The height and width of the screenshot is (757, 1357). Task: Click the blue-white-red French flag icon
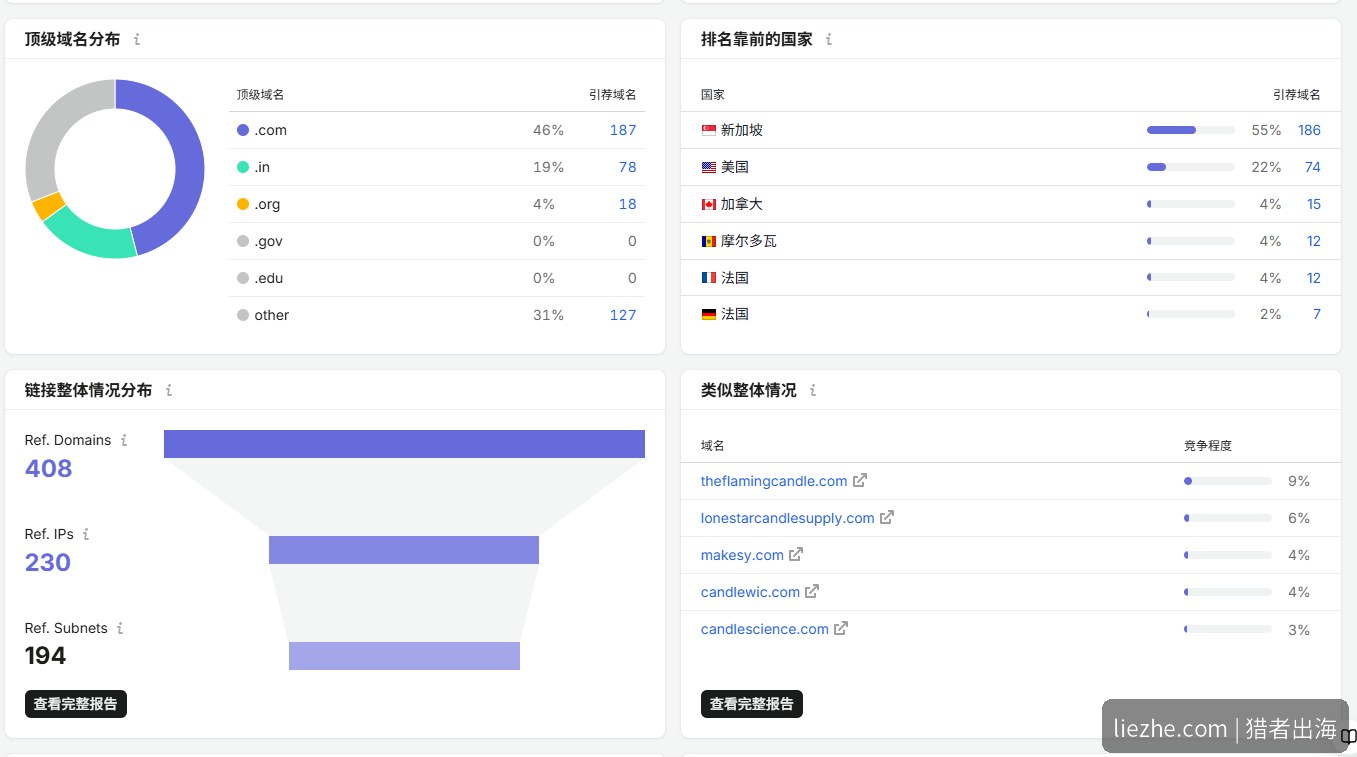(709, 278)
